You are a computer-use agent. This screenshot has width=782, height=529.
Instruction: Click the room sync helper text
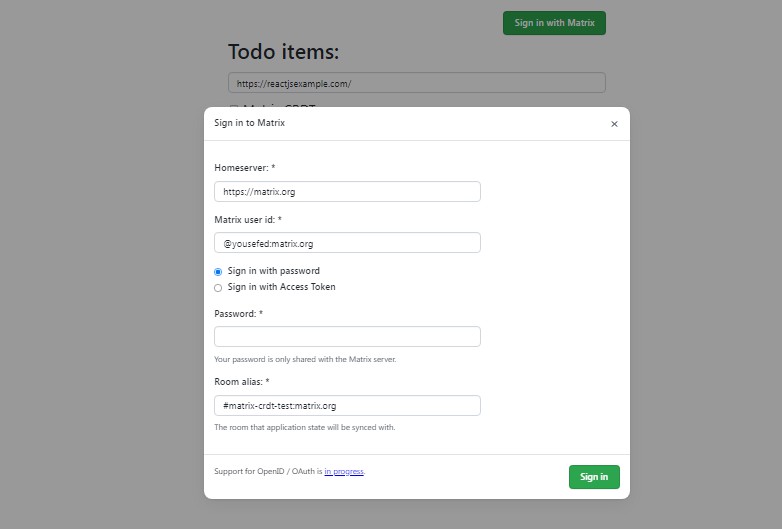tap(304, 427)
